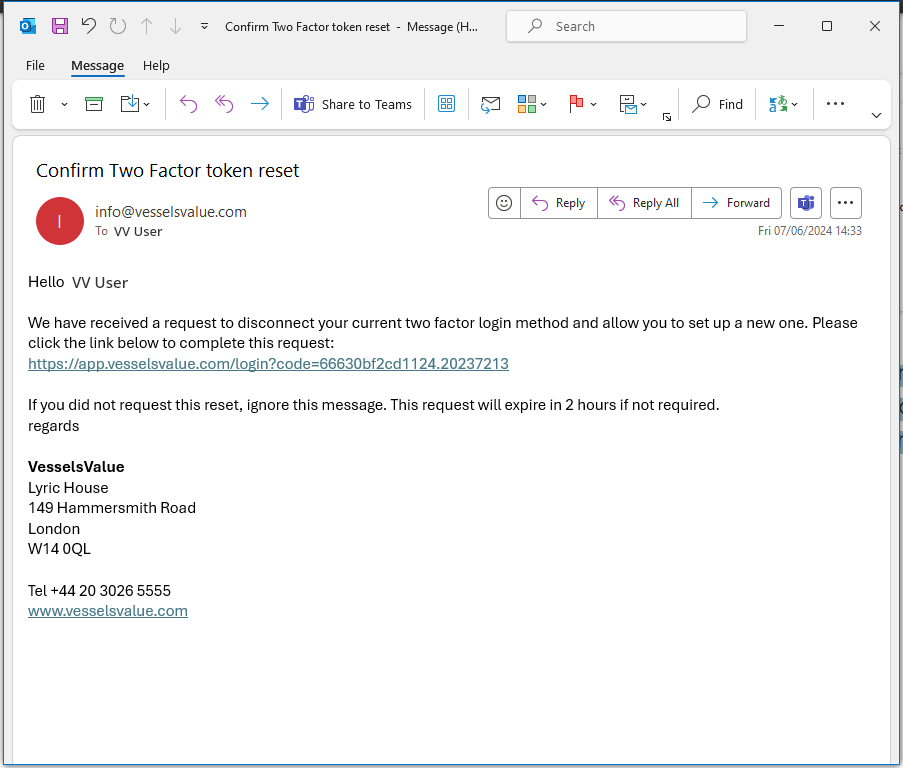This screenshot has height=768, width=903.
Task: Click the Undo arrow in title bar
Action: tap(89, 26)
